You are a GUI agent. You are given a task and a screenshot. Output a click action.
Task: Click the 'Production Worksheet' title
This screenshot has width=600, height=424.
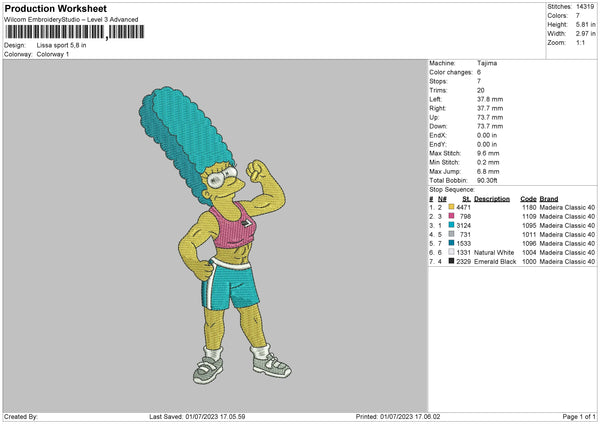[55, 8]
